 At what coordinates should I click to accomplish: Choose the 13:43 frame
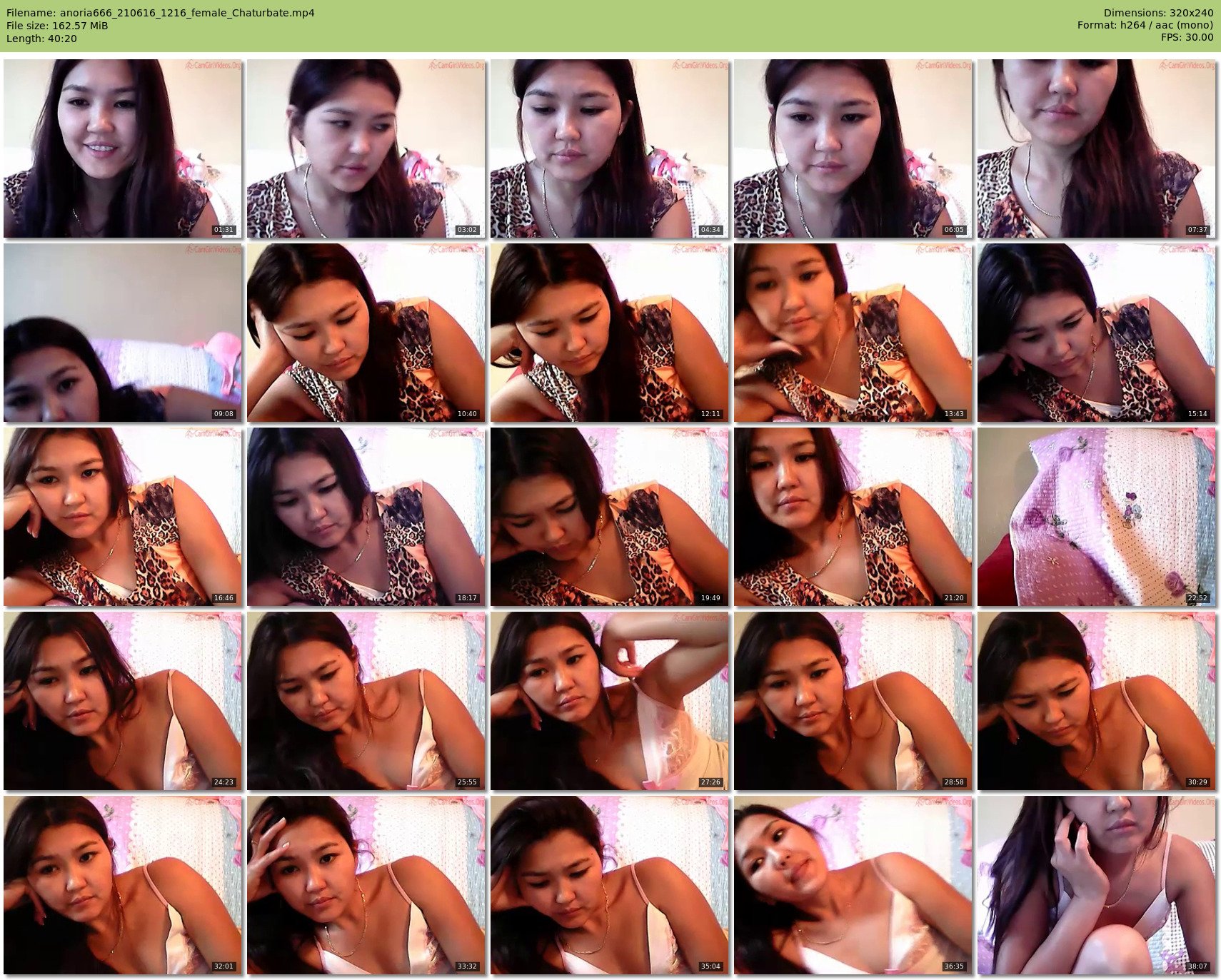[853, 333]
